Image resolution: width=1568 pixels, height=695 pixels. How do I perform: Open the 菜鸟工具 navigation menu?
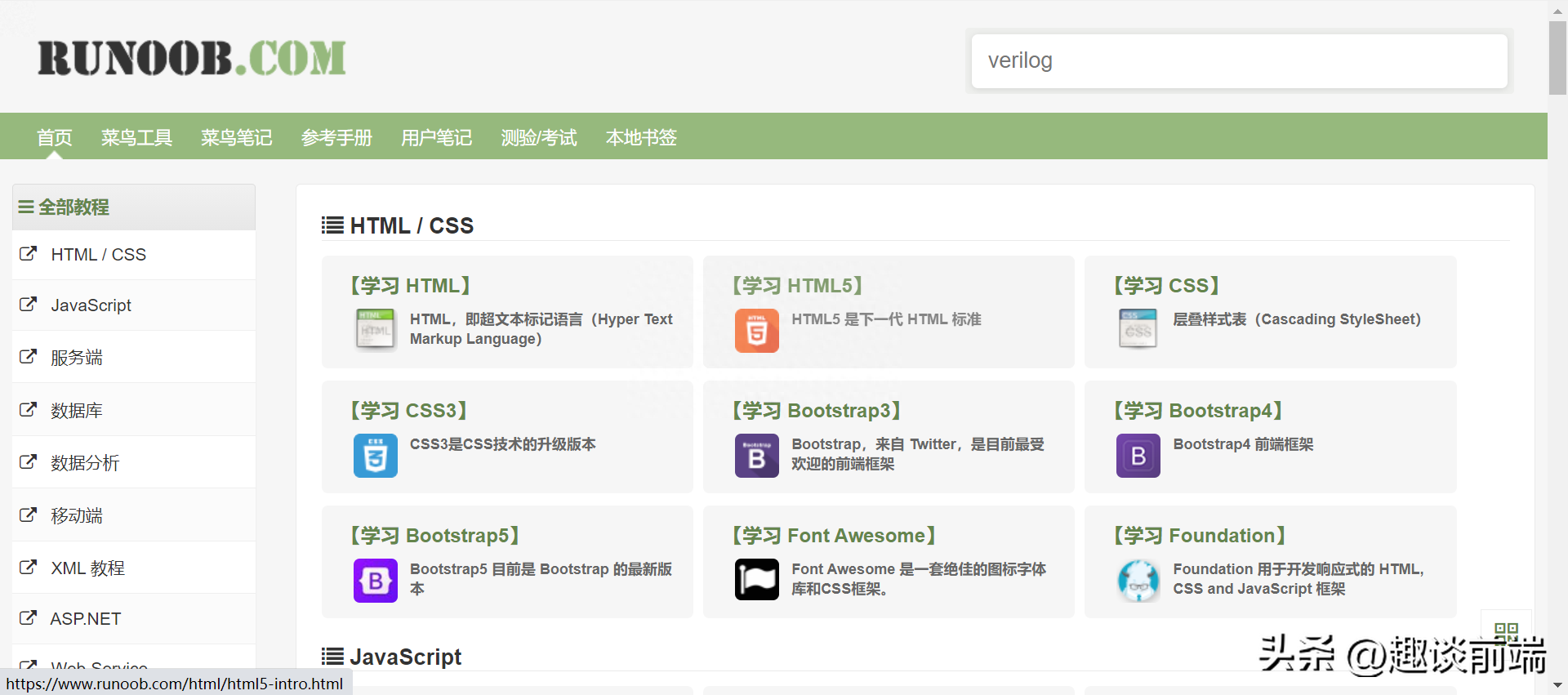(x=136, y=137)
